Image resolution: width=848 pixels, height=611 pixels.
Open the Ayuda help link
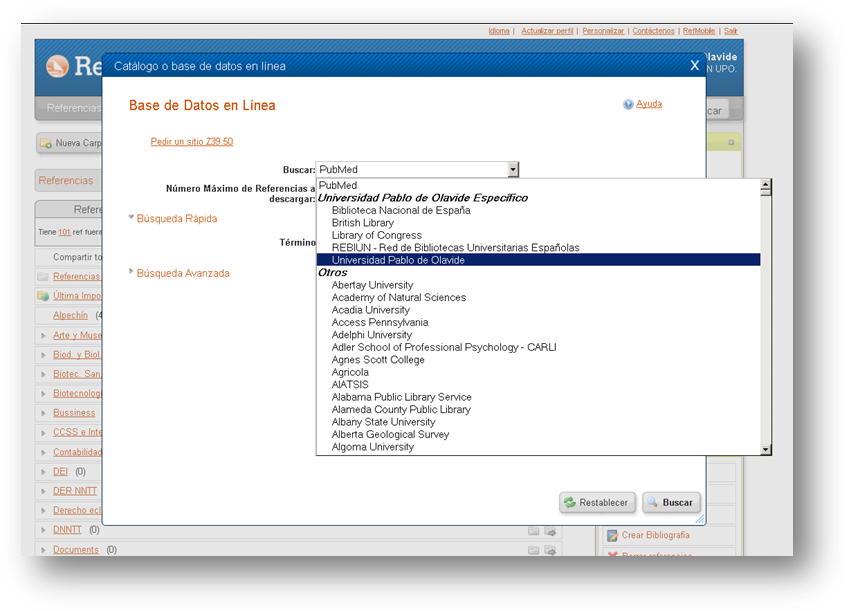(x=648, y=104)
